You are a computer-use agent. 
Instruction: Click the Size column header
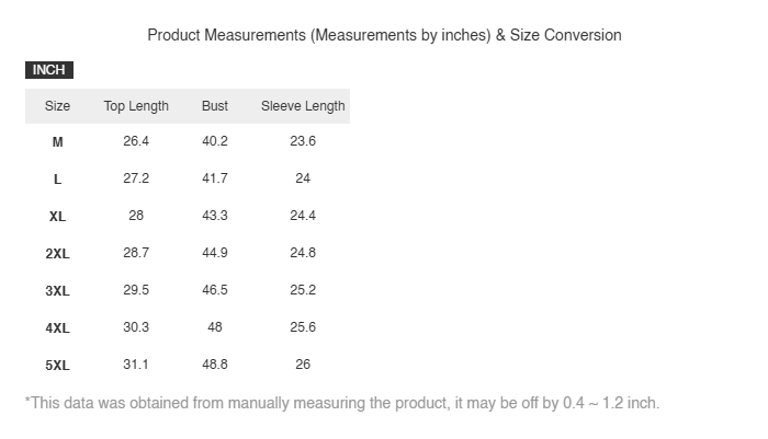tap(57, 106)
